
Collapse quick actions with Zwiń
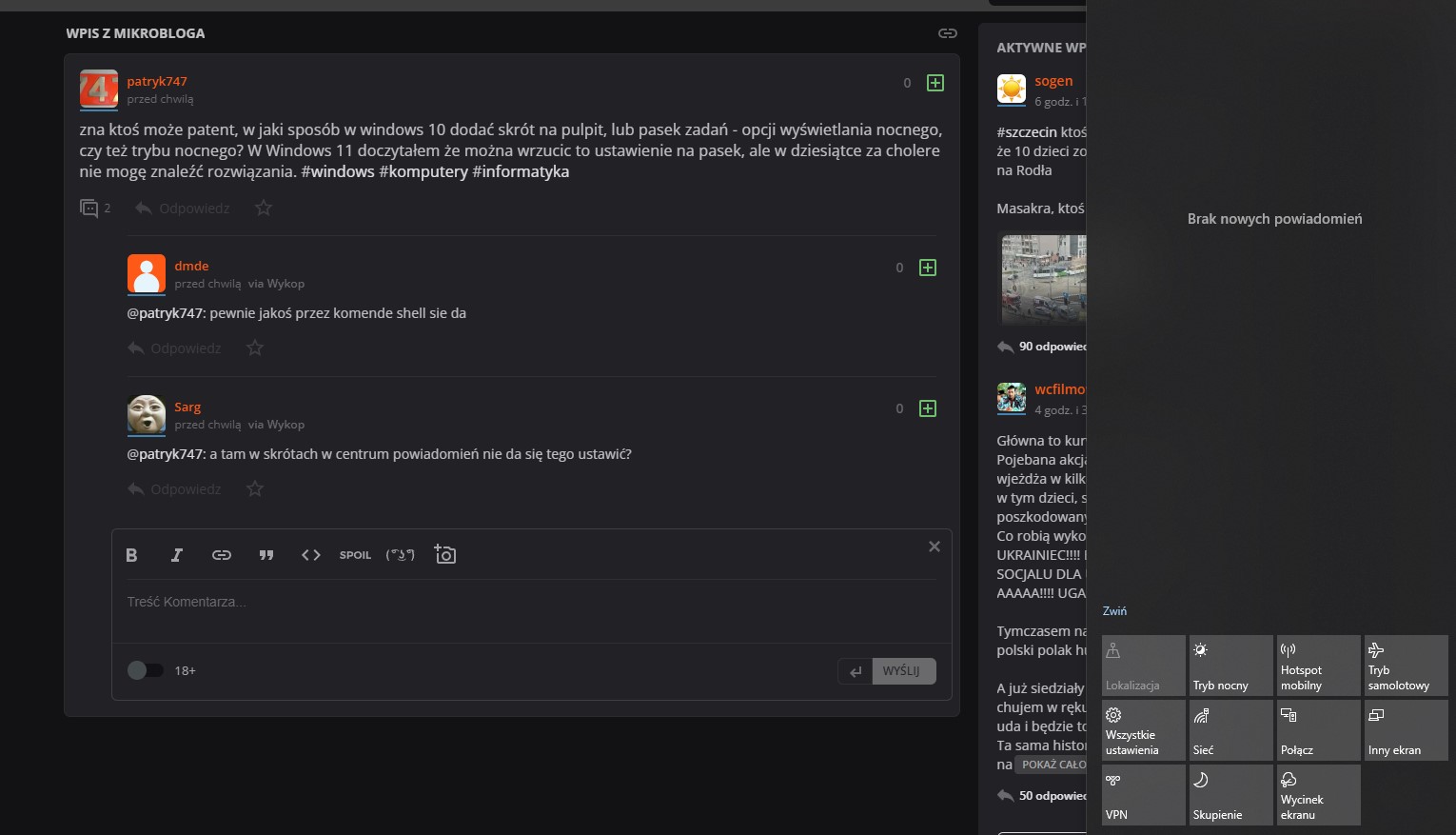coord(1114,611)
